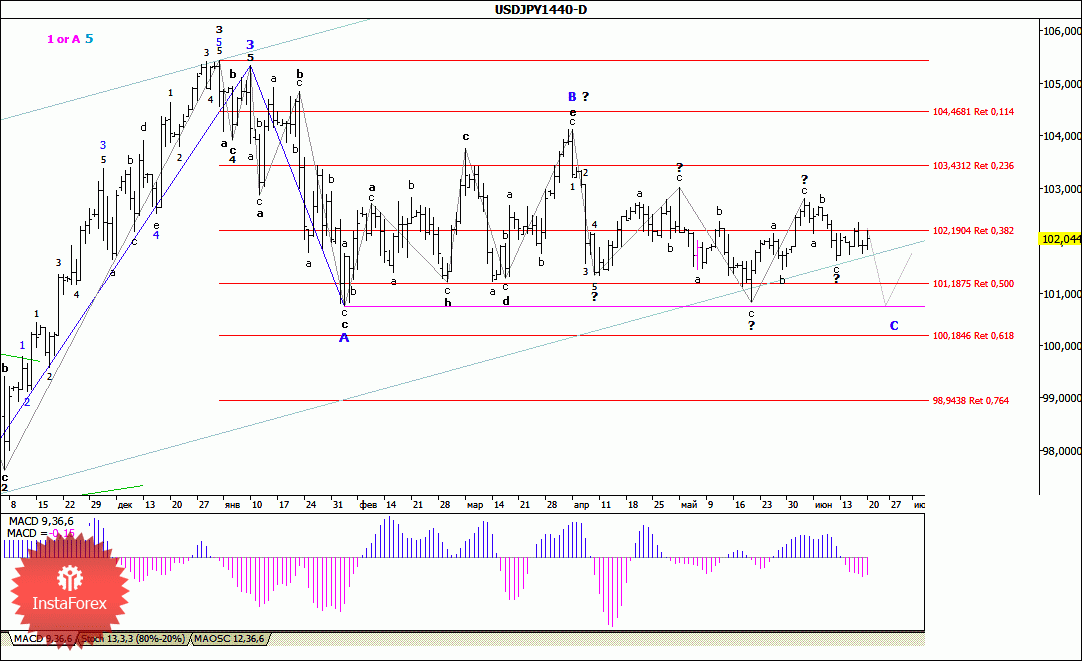Click the MACD = -0.15 value readout
1082x661 pixels.
pos(38,534)
